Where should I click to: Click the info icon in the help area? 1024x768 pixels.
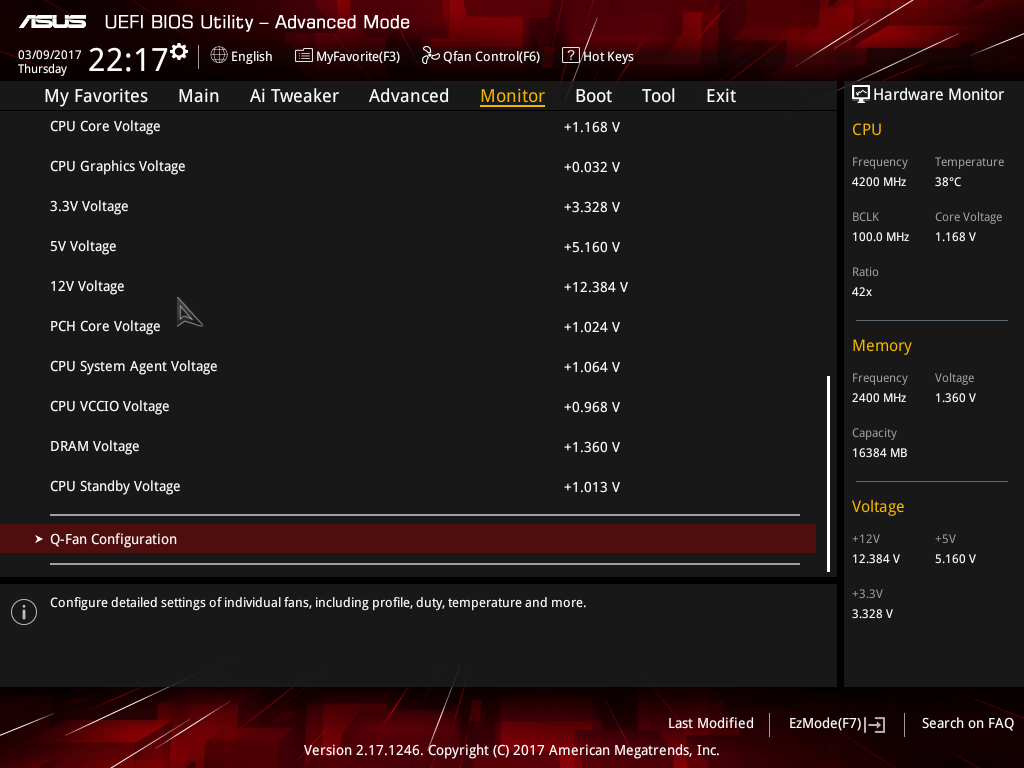24,612
